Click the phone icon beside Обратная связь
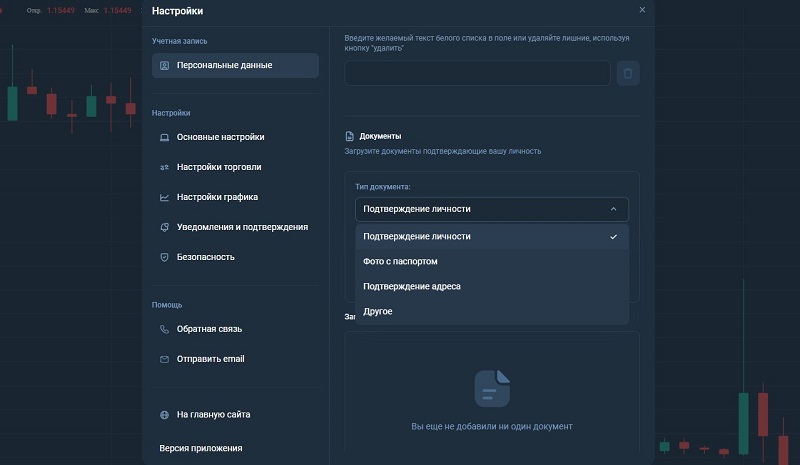The width and height of the screenshot is (800, 465). click(x=164, y=329)
